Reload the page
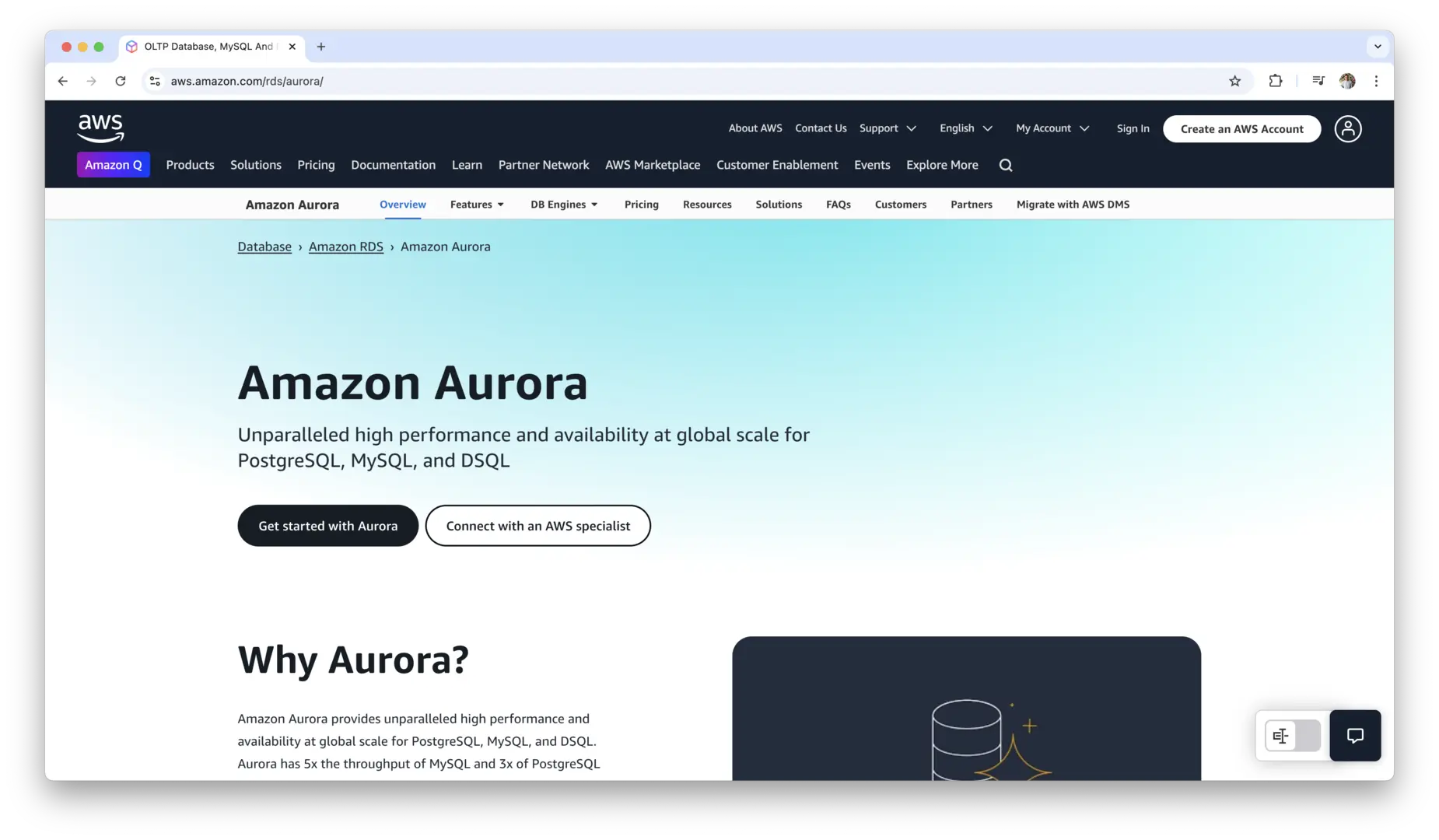 click(x=121, y=81)
